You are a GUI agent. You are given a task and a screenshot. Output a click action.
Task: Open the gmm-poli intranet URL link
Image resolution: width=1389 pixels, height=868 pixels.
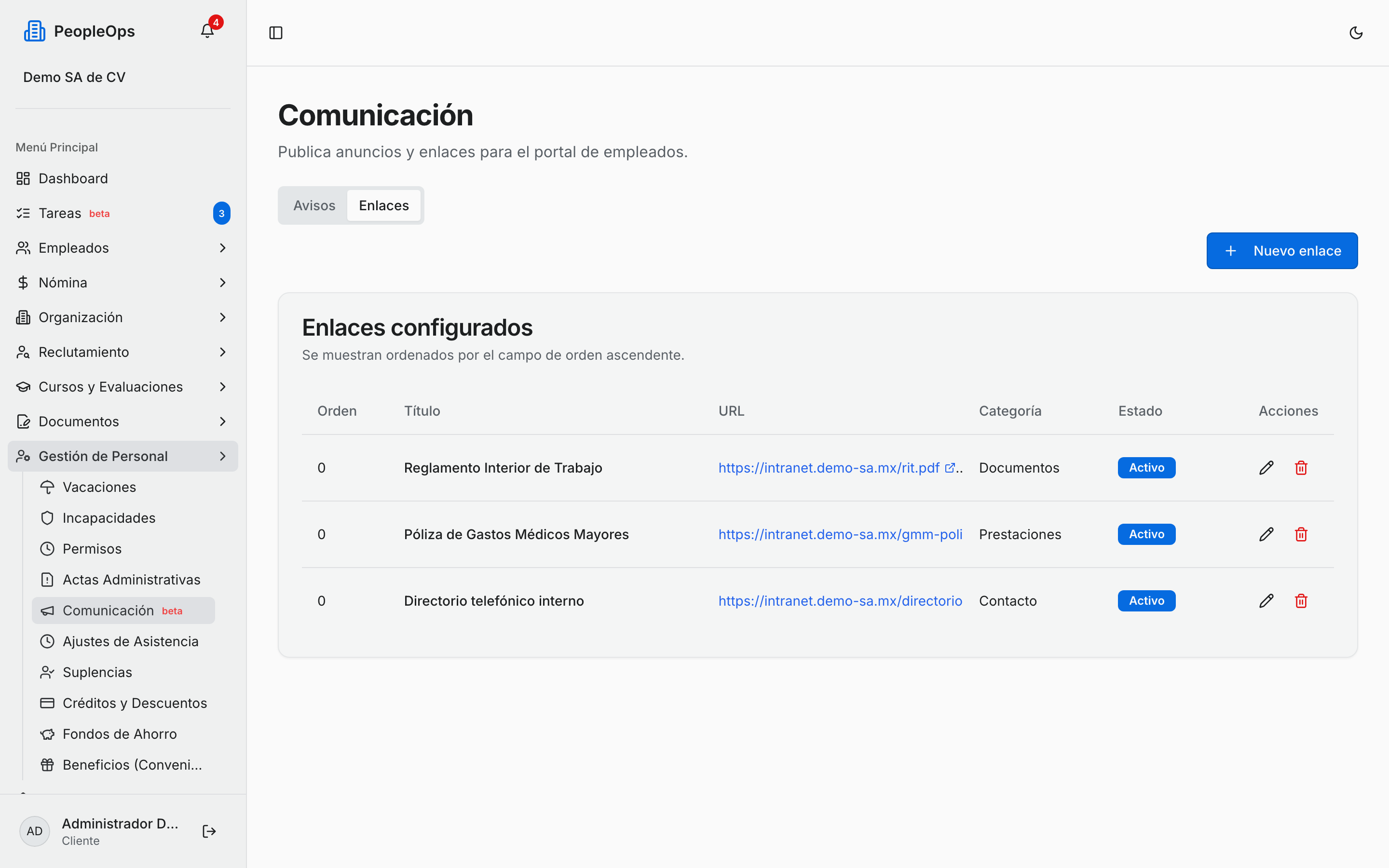[x=840, y=534]
